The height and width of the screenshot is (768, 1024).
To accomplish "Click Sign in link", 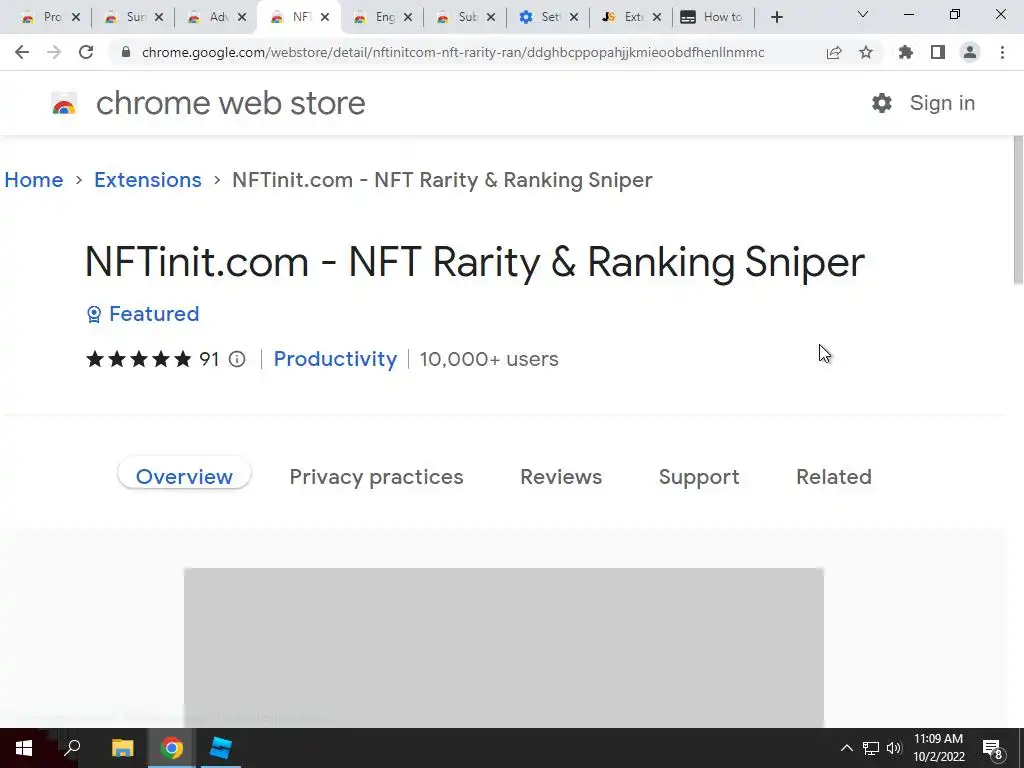I will coord(942,103).
